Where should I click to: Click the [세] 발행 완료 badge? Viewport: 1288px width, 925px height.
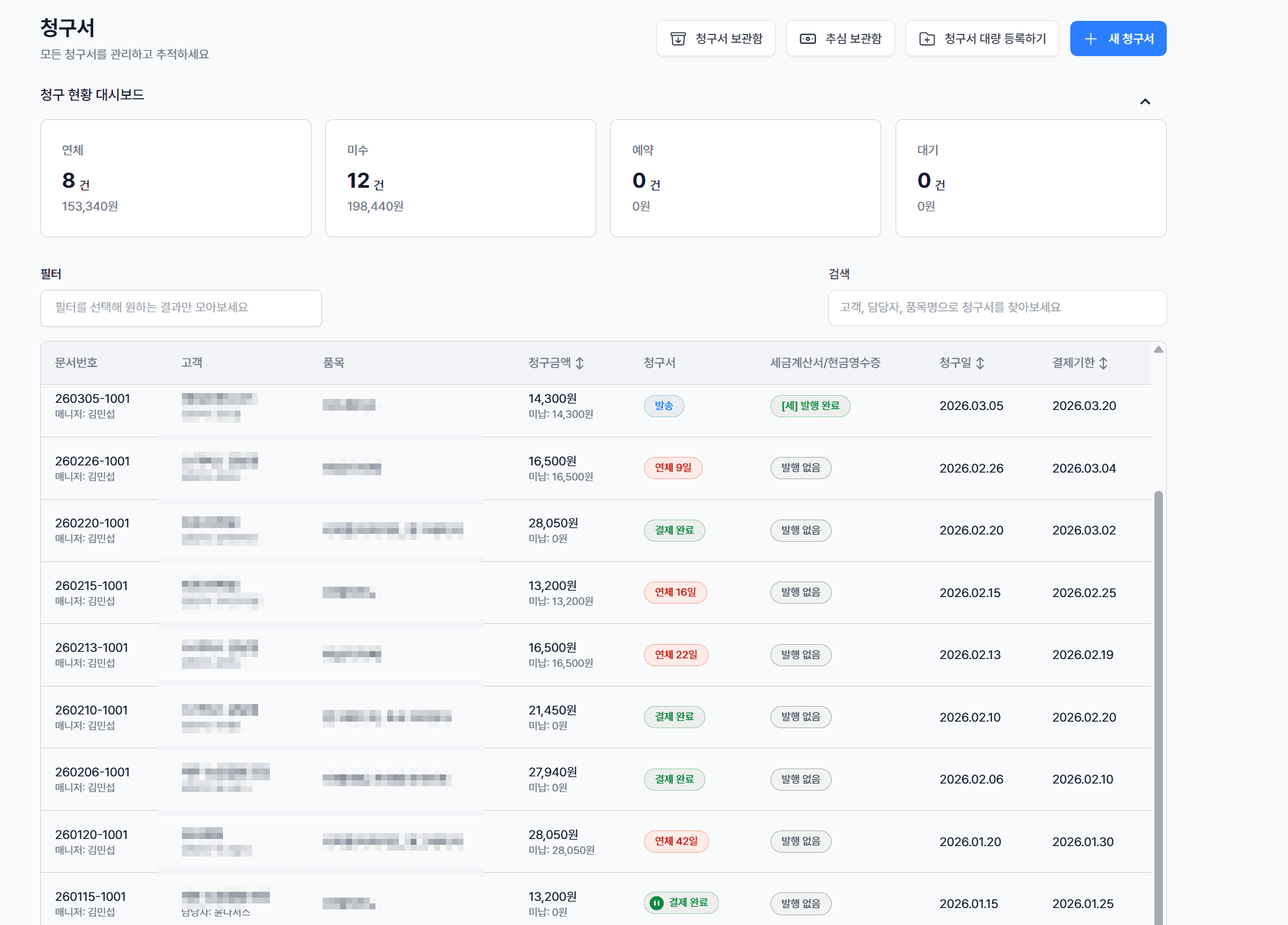click(x=810, y=406)
